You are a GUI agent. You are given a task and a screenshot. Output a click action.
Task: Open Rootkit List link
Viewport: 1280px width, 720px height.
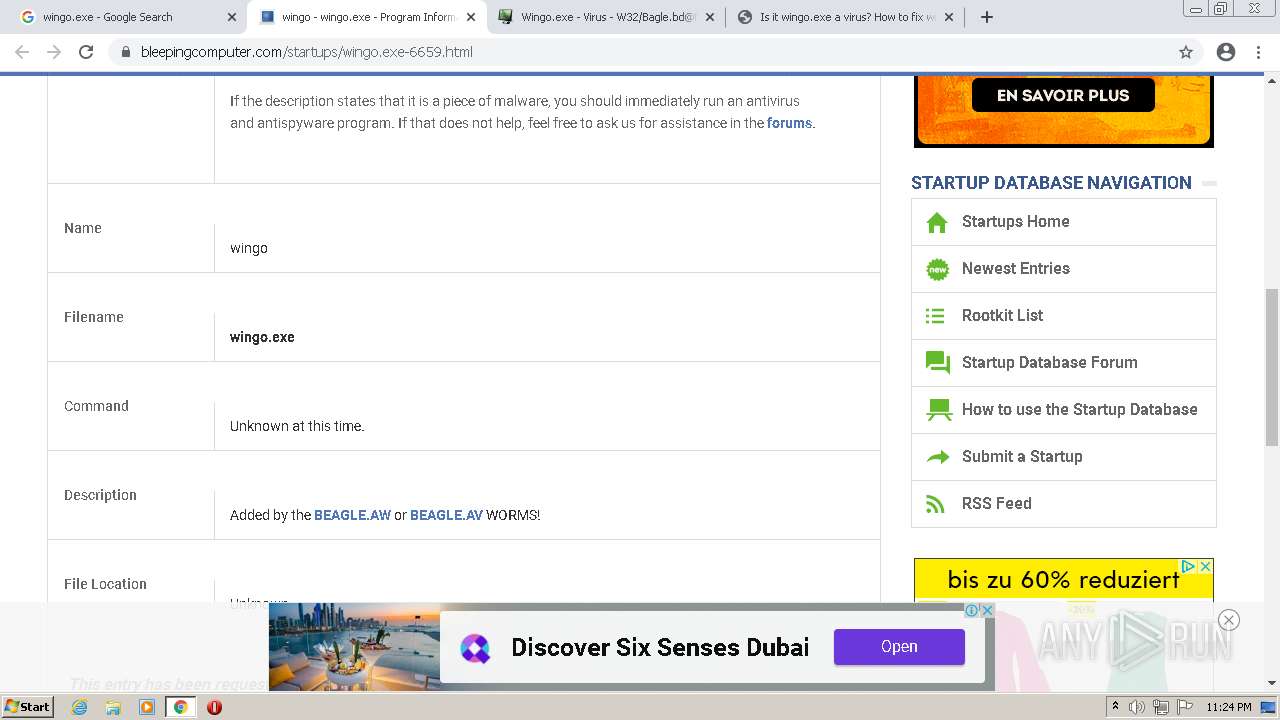pos(1002,316)
